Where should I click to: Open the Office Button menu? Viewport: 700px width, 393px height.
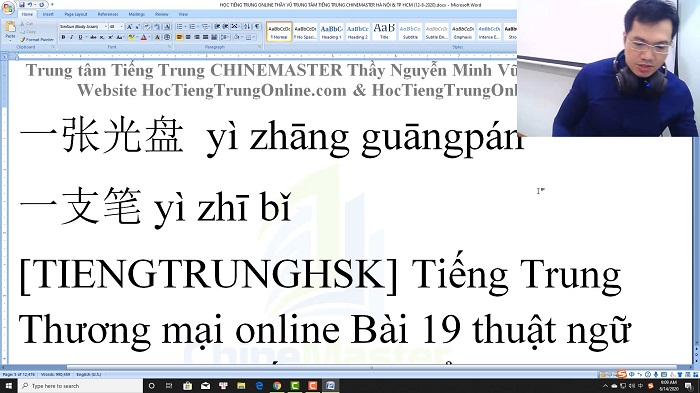pyautogui.click(x=8, y=8)
